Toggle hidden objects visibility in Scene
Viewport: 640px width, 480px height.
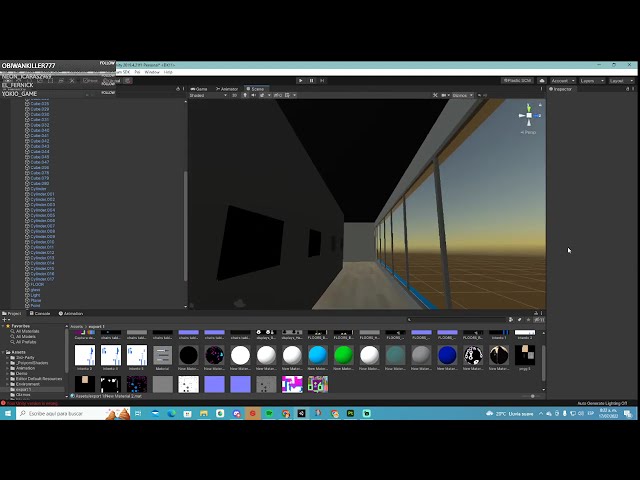[278, 96]
